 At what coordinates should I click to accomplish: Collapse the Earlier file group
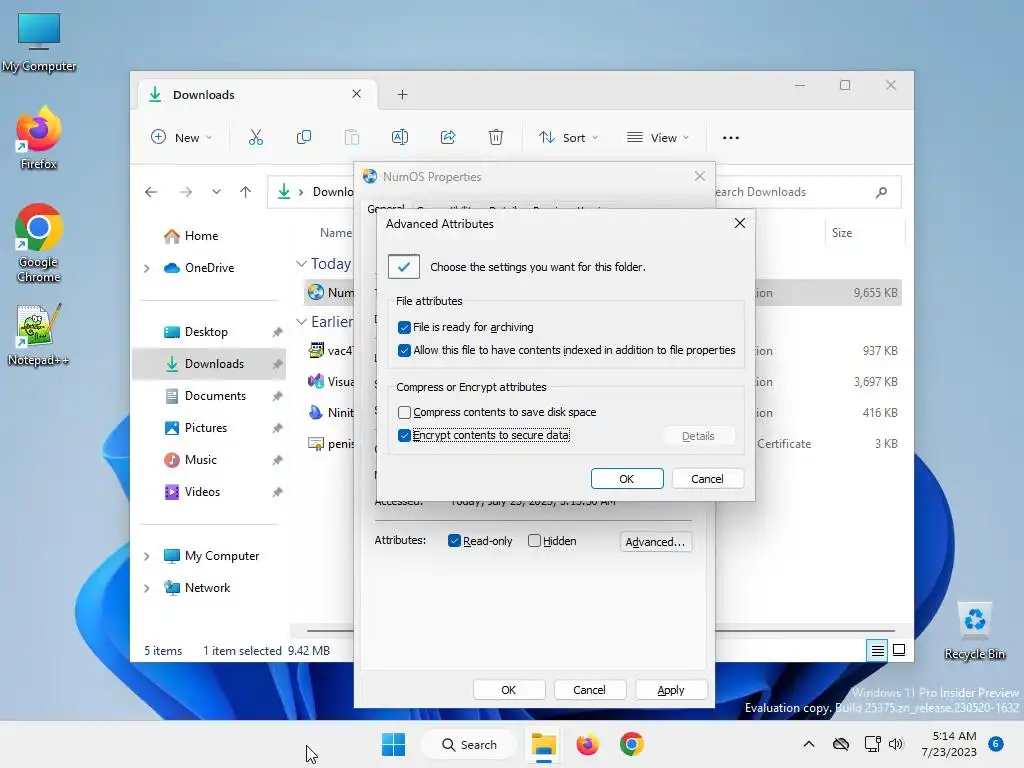(x=301, y=321)
